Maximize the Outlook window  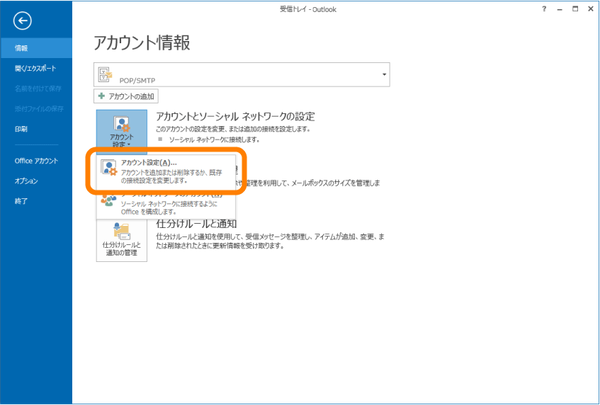pyautogui.click(x=575, y=9)
